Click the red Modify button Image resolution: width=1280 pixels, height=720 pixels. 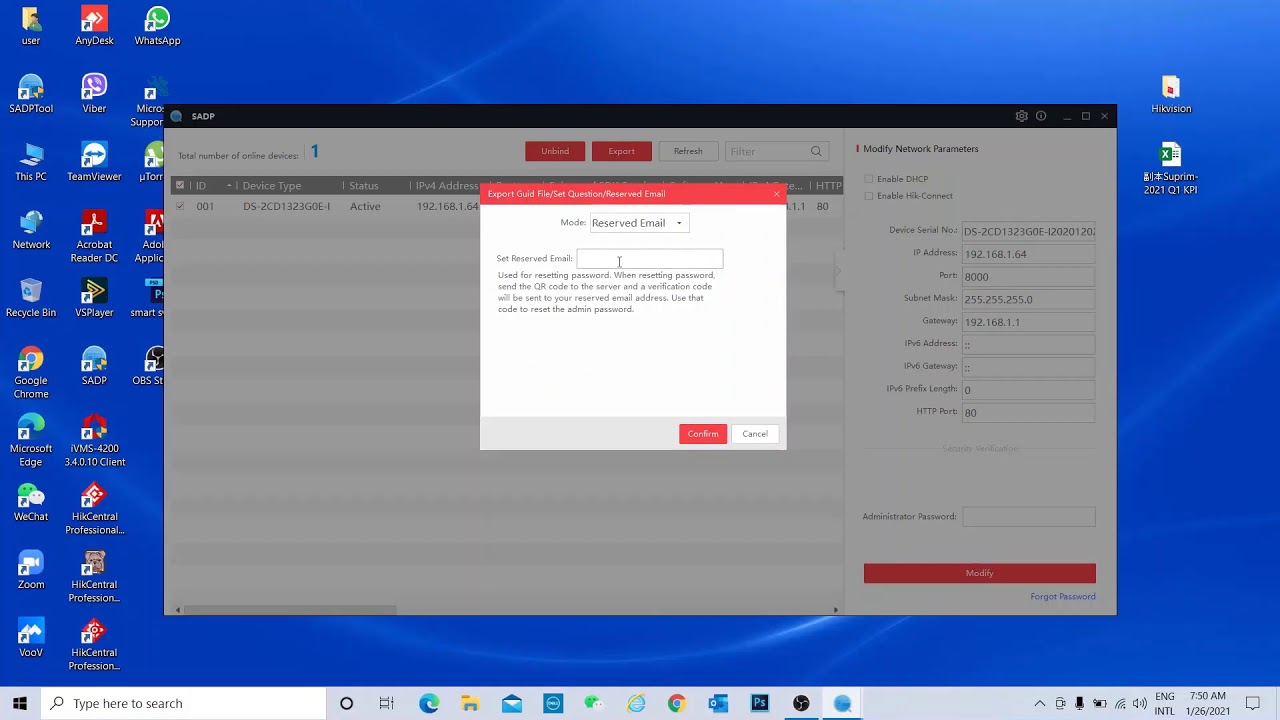click(980, 573)
